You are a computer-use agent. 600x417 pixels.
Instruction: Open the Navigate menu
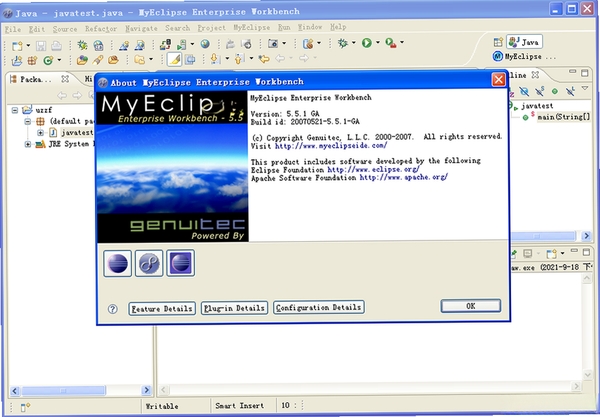[141, 28]
